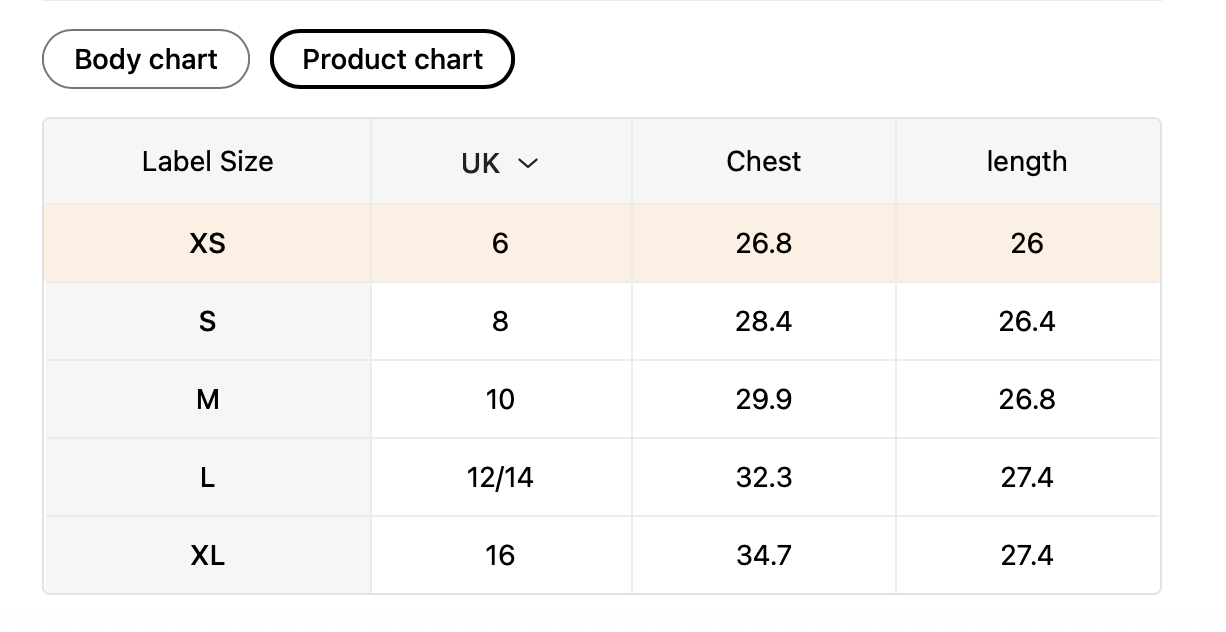Click the 26.4 length value for S
This screenshot has width=1226, height=632.
(1026, 321)
